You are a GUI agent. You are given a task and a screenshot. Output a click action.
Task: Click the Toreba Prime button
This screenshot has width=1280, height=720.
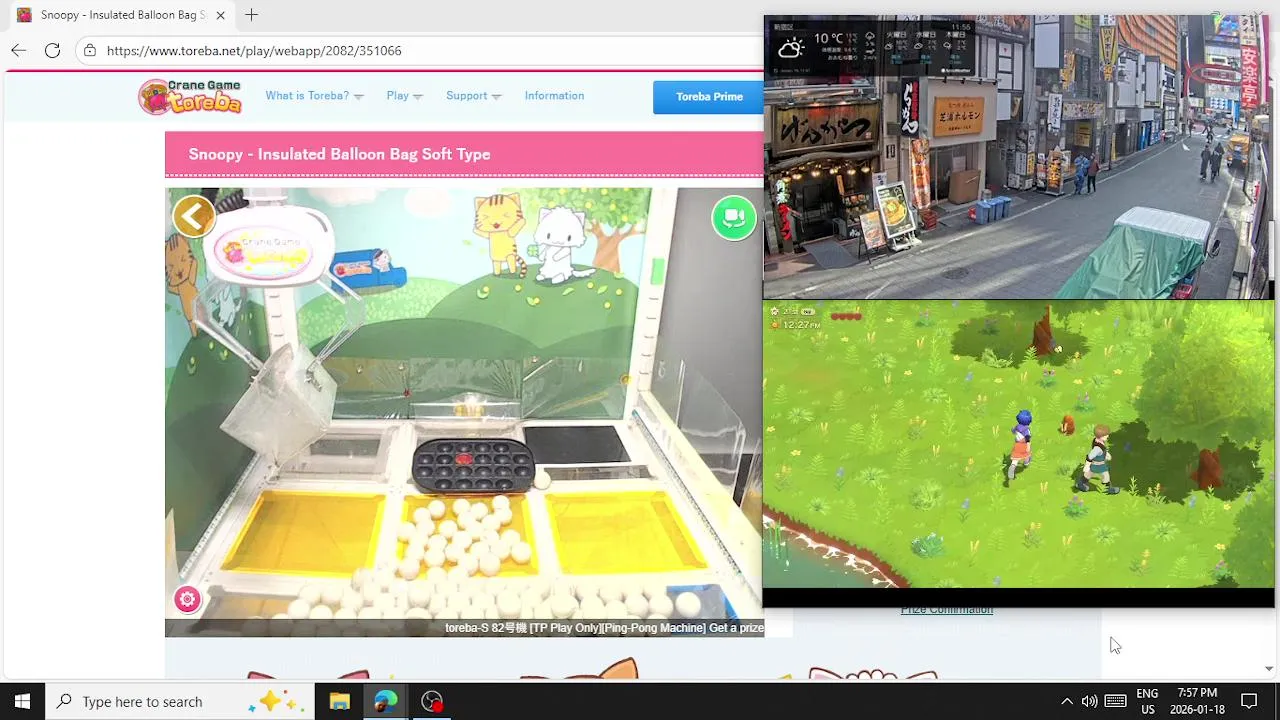click(x=708, y=97)
